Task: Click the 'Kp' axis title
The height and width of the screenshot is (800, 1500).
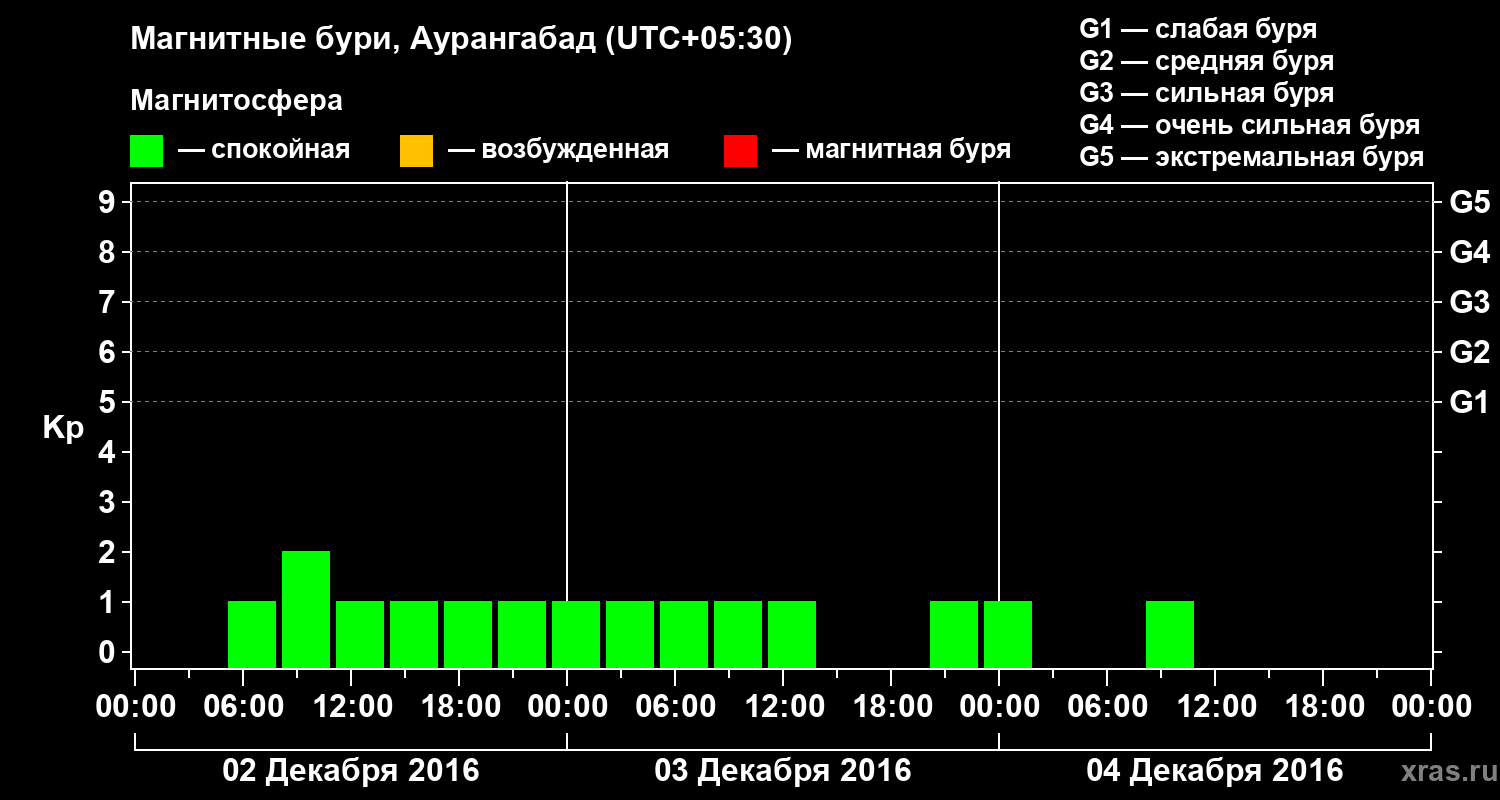Action: coord(63,428)
